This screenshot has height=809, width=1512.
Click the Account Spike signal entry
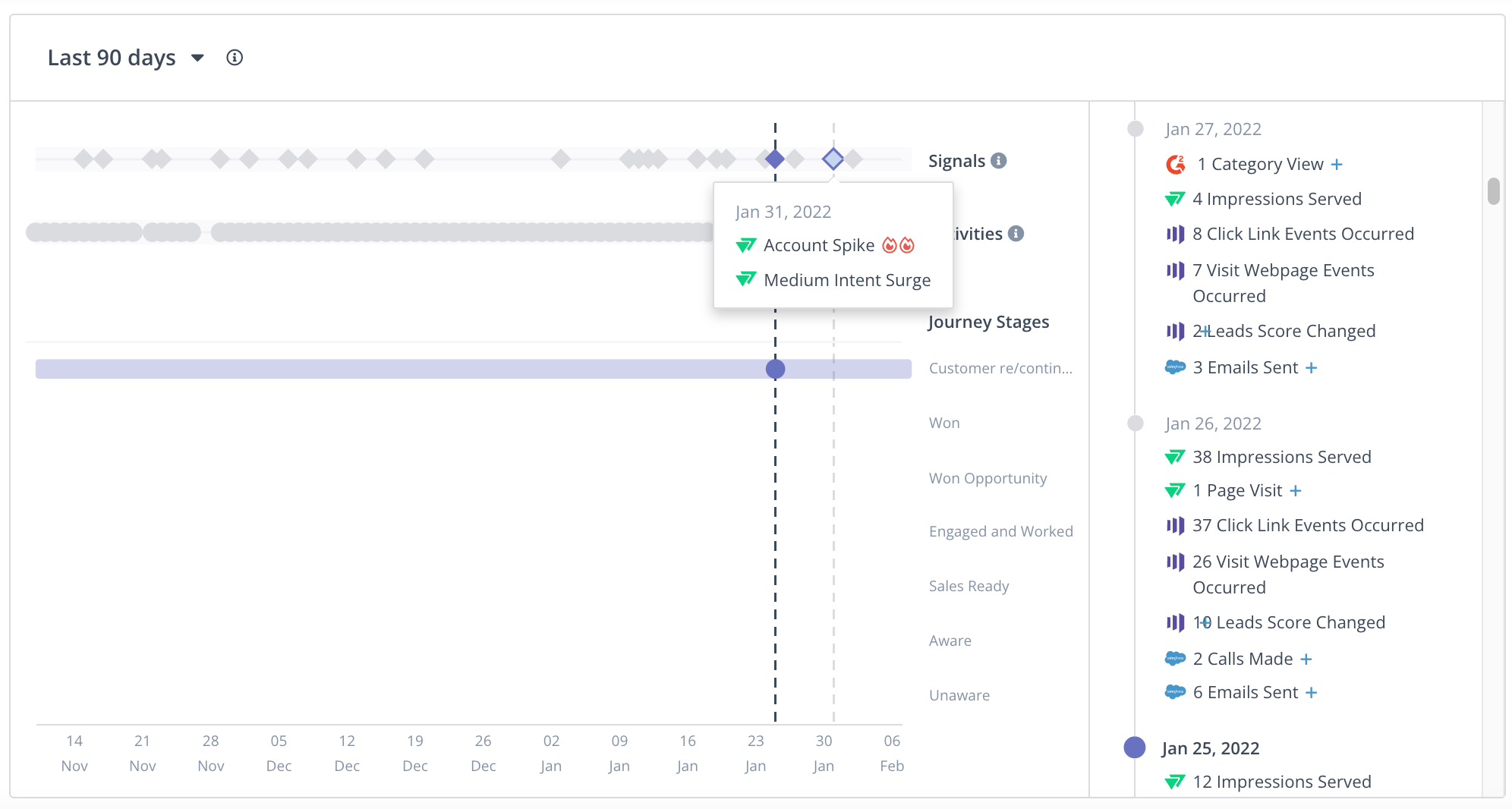[x=819, y=245]
